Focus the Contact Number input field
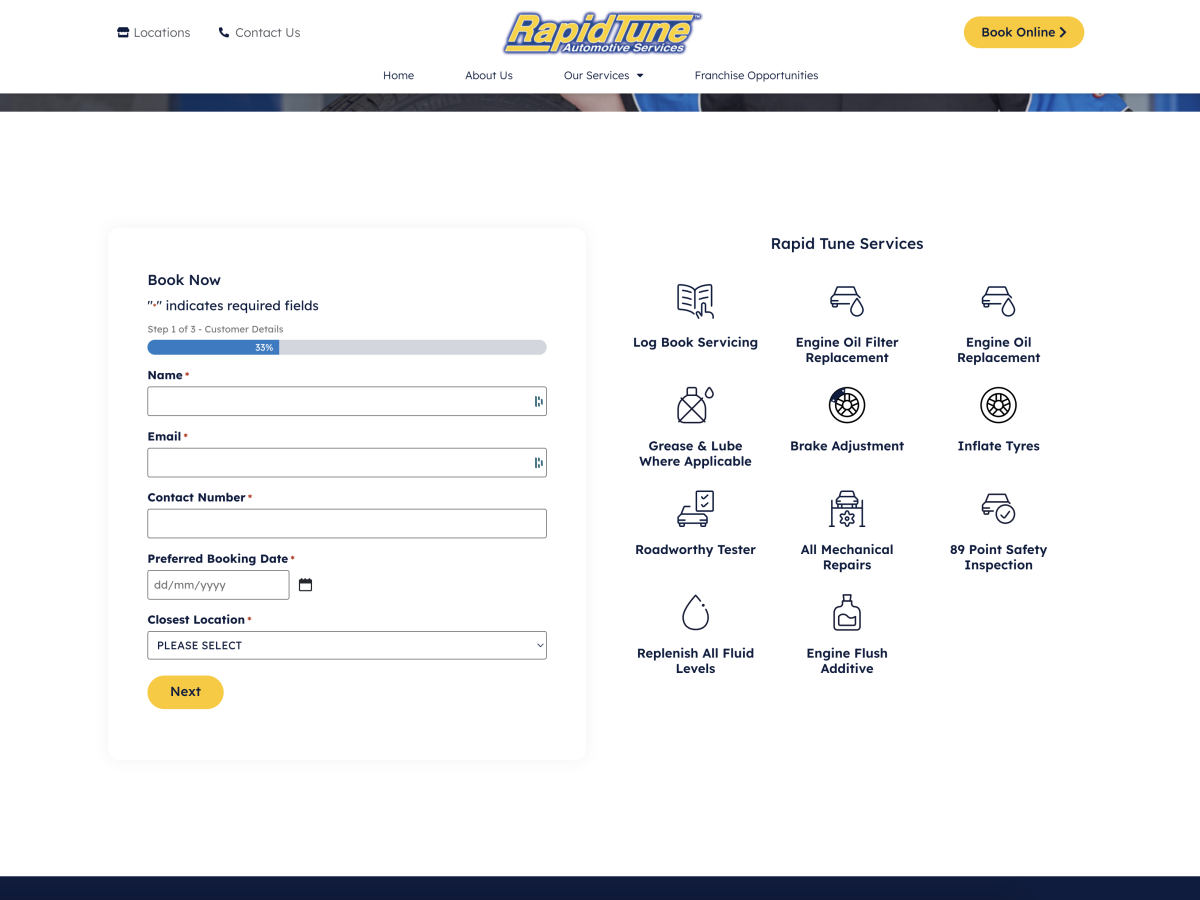The image size is (1200, 900). pyautogui.click(x=347, y=523)
